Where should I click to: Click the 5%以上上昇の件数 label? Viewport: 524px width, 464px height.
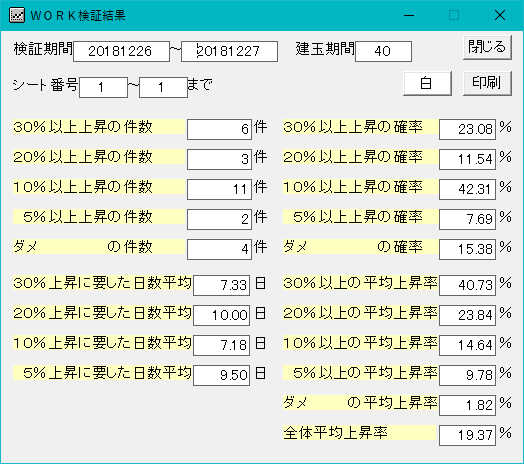tap(99, 217)
